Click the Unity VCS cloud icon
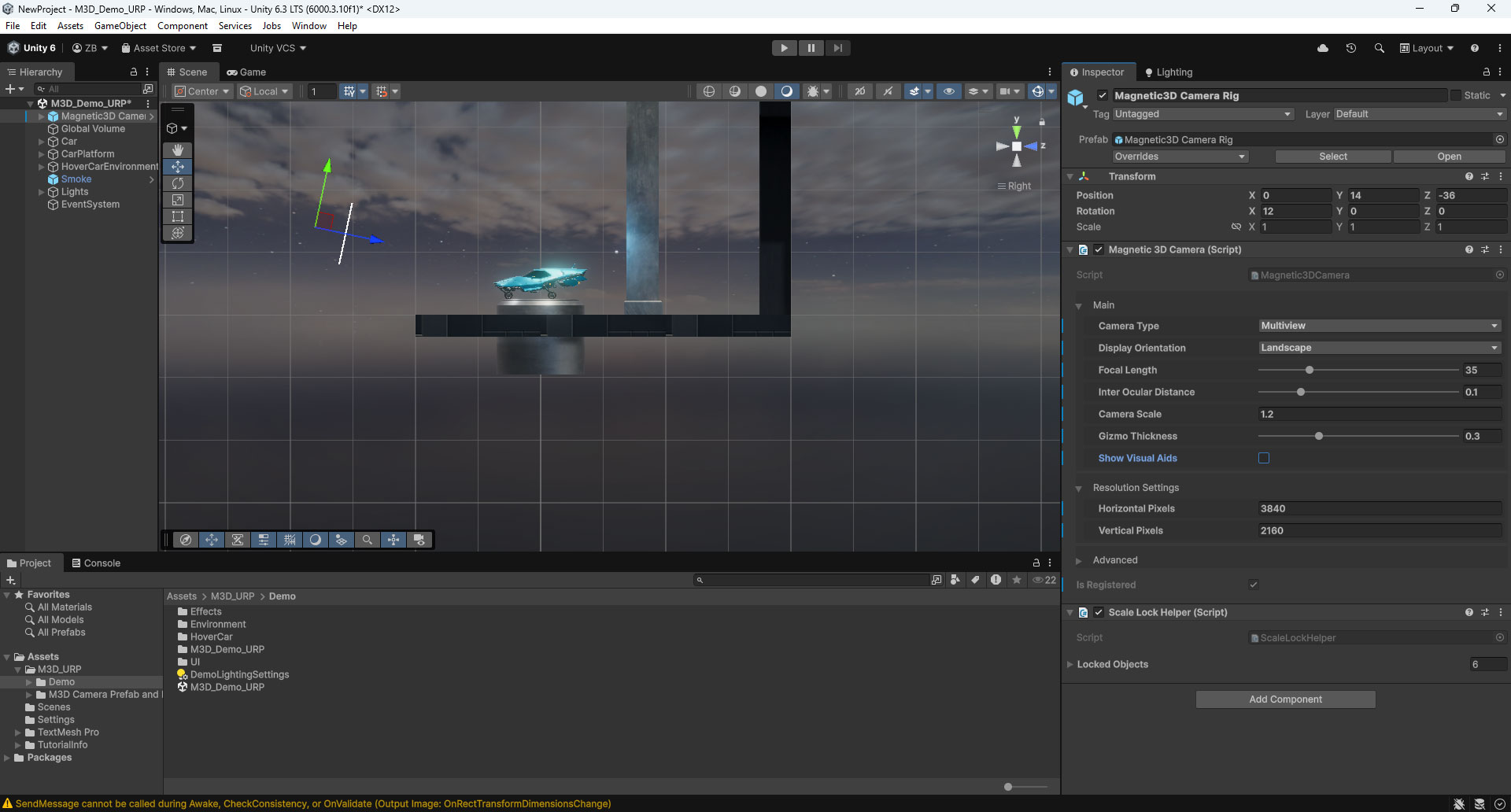Screen dimensions: 1511x812 click(x=1323, y=48)
